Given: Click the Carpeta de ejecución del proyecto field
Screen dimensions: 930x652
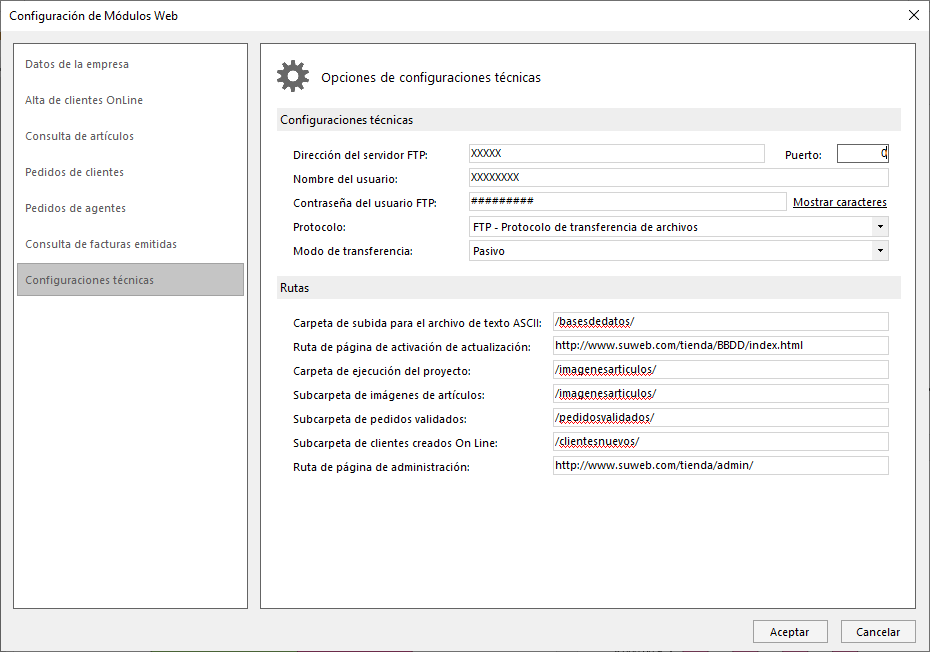Looking at the screenshot, I should [x=721, y=370].
